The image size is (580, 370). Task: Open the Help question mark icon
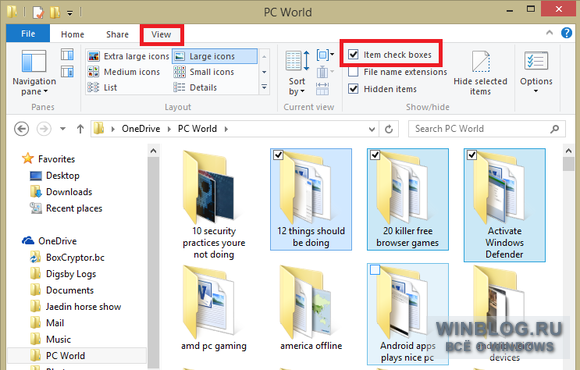coord(566,33)
